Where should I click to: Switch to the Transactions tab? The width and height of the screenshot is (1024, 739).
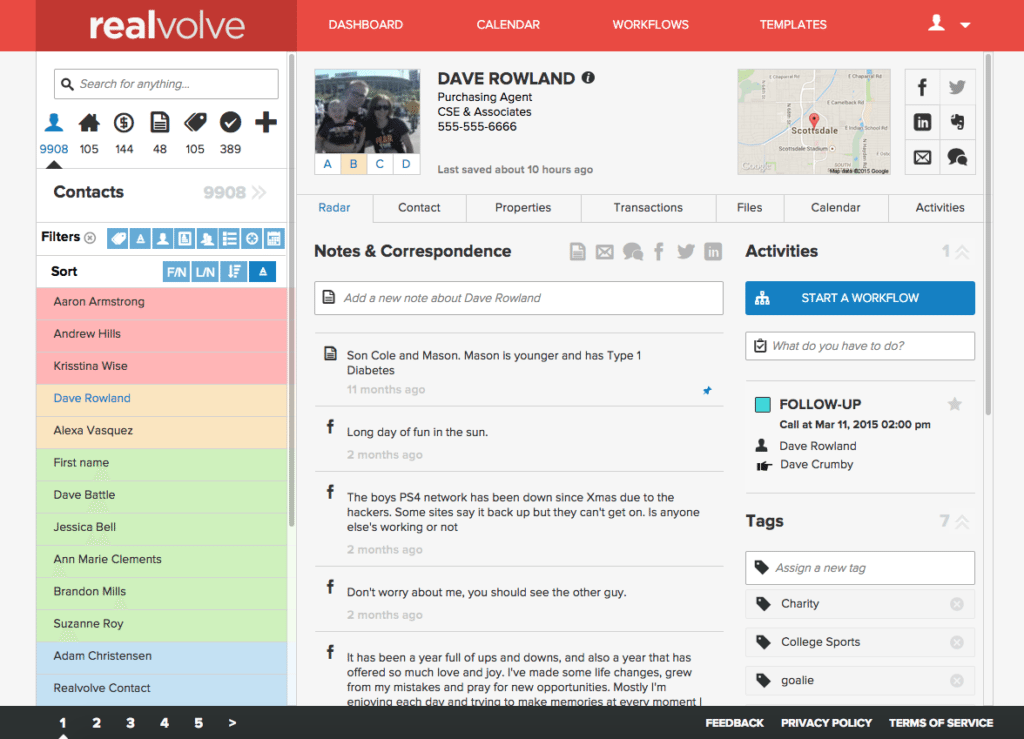(648, 208)
